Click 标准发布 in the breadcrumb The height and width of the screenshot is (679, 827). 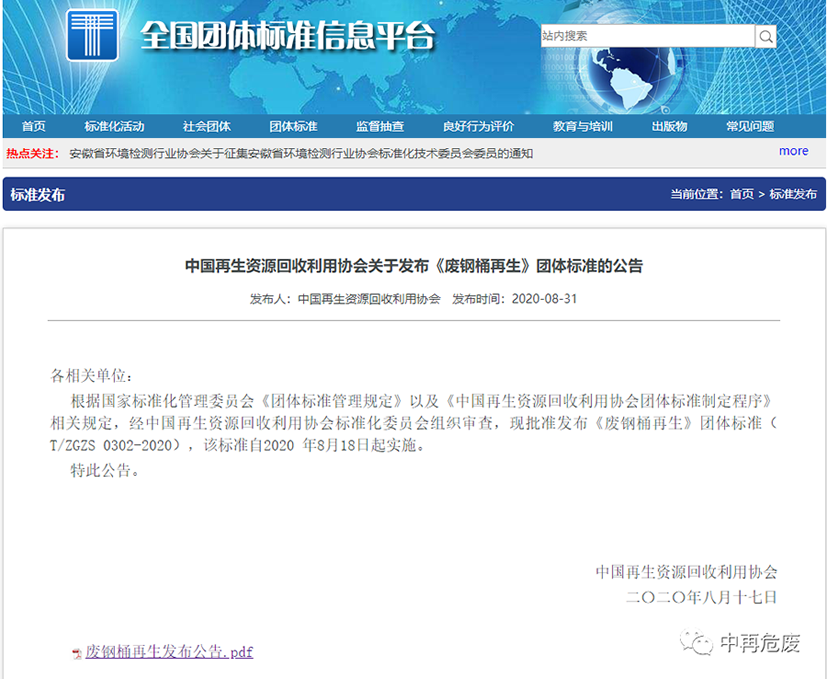[x=793, y=194]
